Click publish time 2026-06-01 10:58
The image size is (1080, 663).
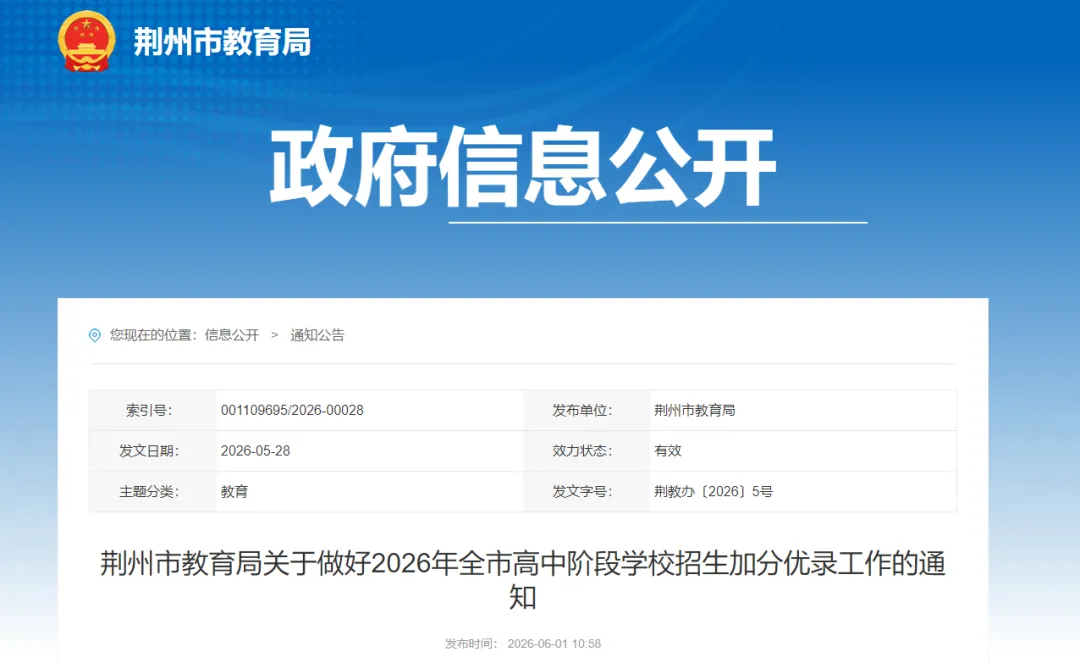tap(554, 644)
